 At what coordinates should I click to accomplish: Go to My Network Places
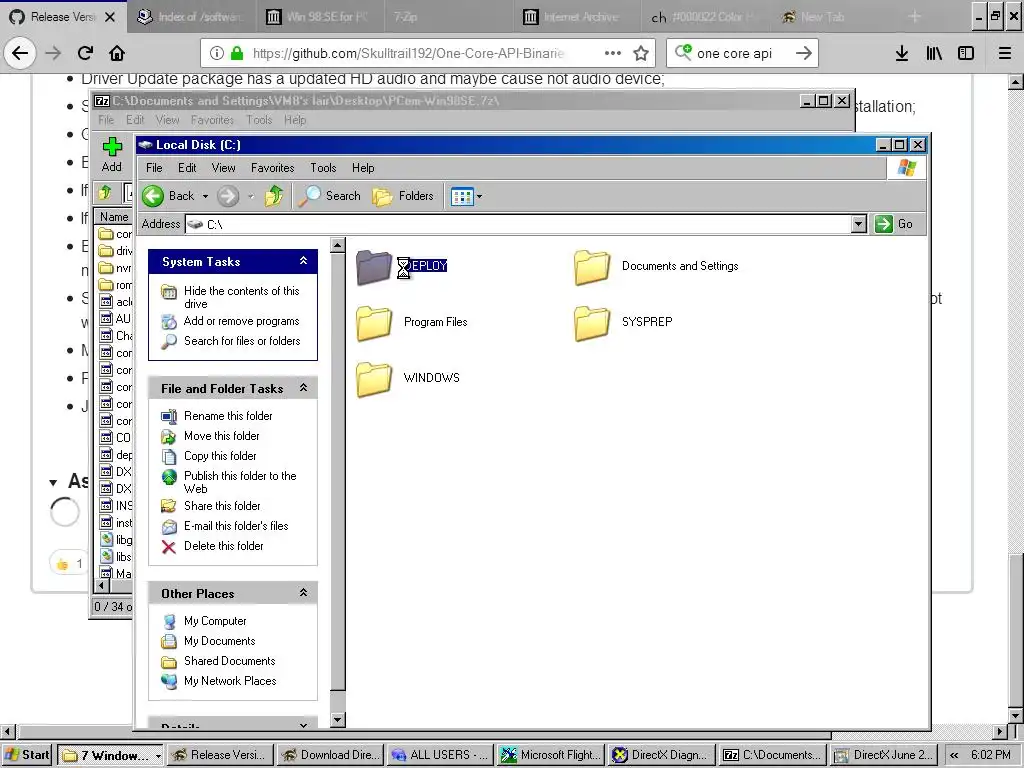pyautogui.click(x=230, y=681)
